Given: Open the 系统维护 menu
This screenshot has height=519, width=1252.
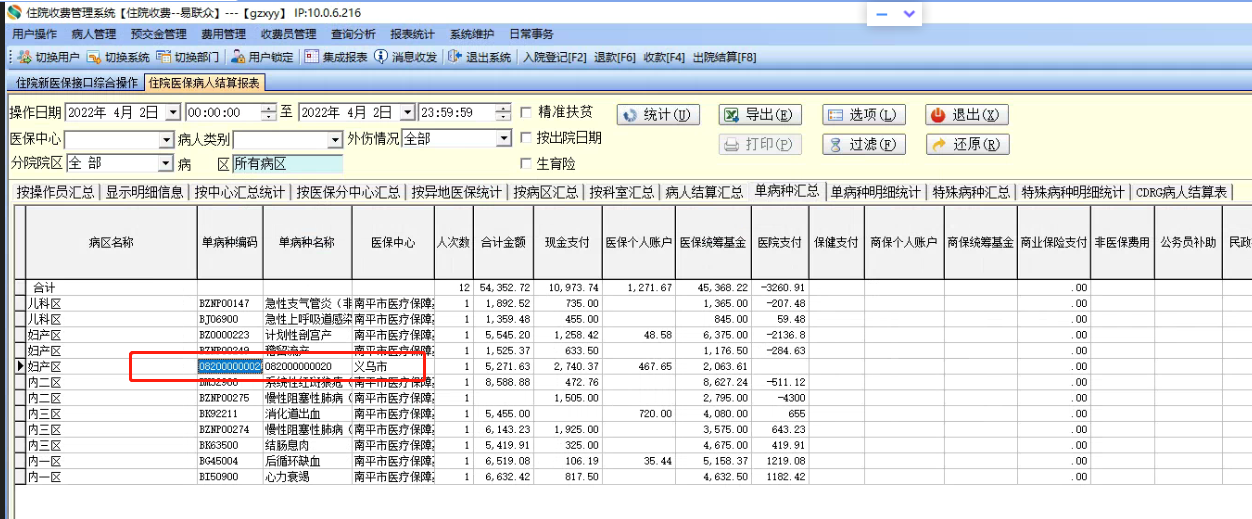Looking at the screenshot, I should pos(473,34).
